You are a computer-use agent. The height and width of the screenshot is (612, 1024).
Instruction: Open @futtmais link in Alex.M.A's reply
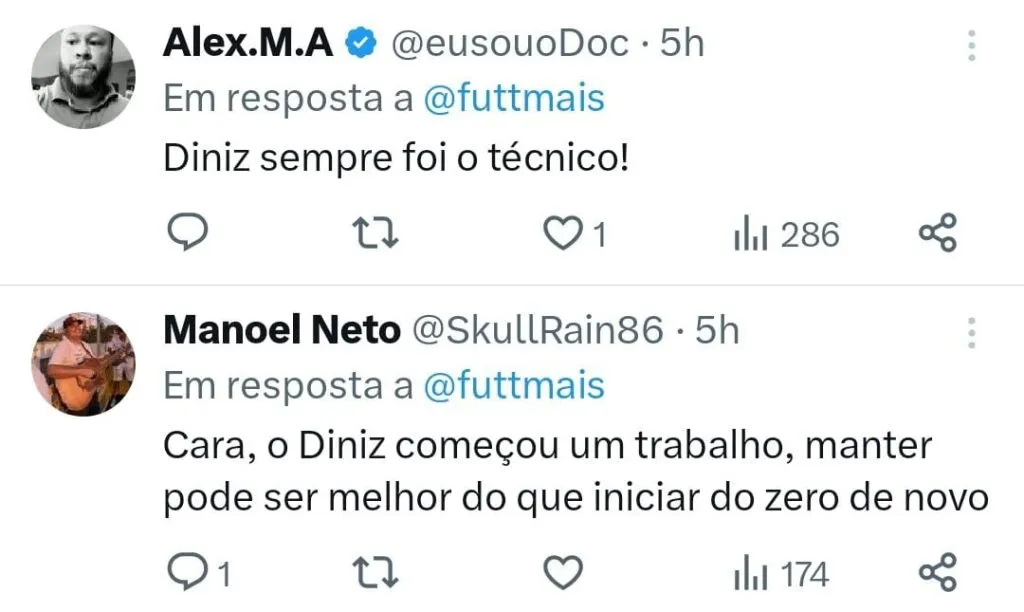514,99
